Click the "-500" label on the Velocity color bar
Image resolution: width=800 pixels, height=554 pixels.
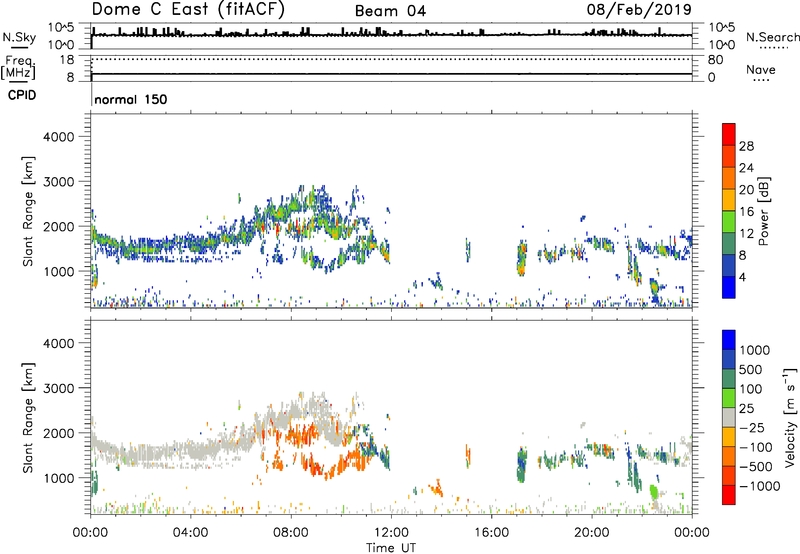(x=756, y=467)
